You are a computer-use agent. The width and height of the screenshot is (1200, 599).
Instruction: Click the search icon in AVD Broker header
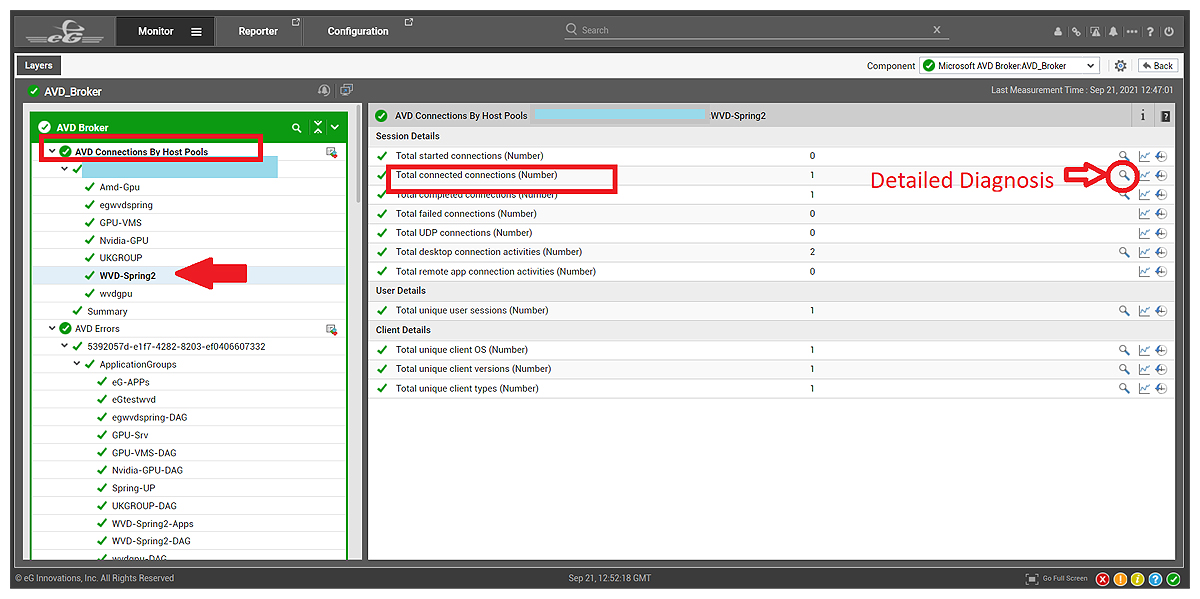point(296,128)
